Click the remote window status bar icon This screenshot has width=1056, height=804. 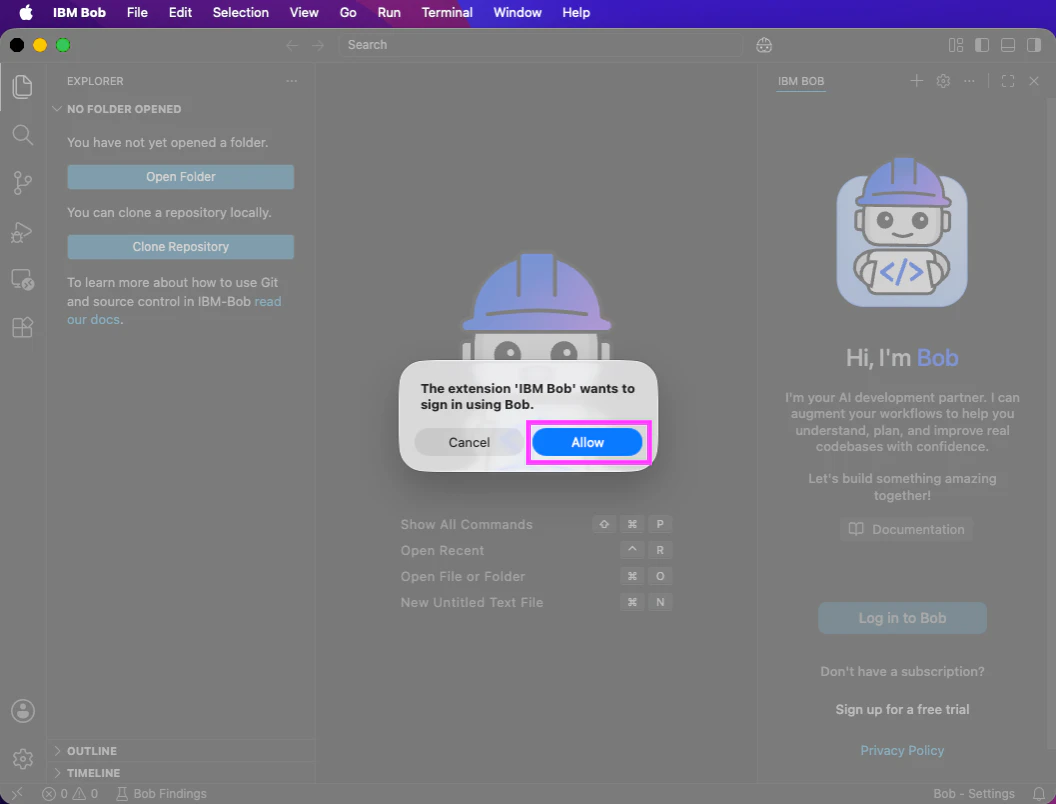tap(17, 794)
